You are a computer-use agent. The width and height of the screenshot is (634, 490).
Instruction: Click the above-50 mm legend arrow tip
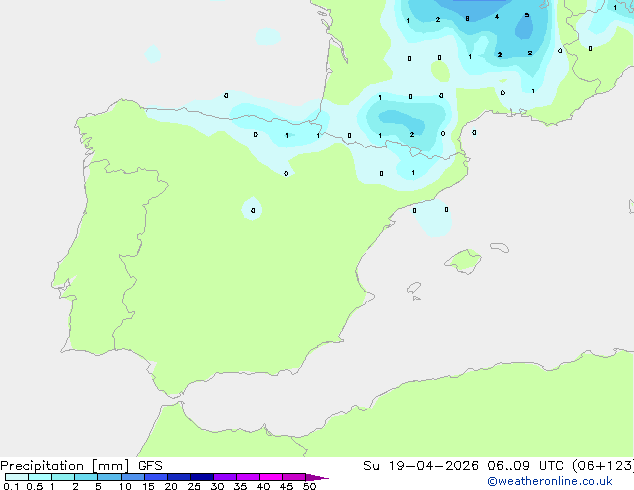(317, 477)
